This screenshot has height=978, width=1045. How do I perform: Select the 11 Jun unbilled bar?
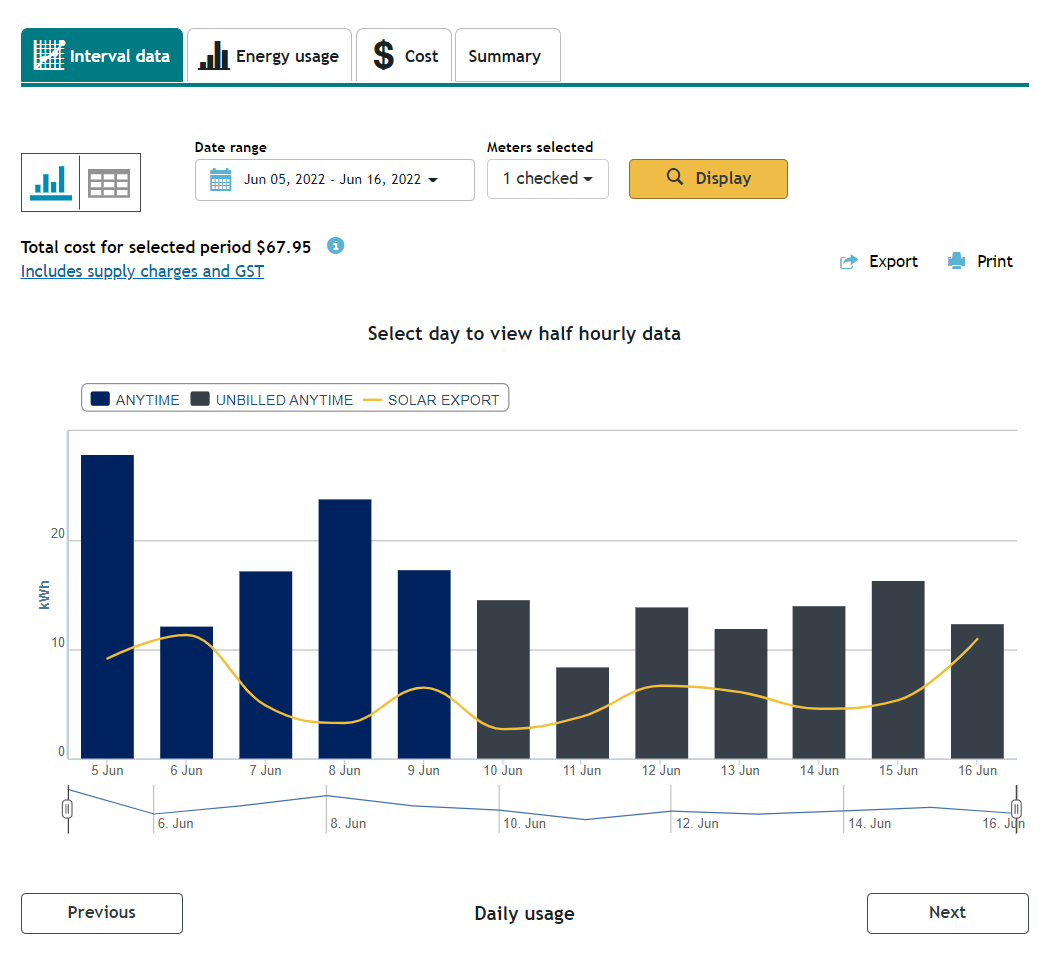582,713
